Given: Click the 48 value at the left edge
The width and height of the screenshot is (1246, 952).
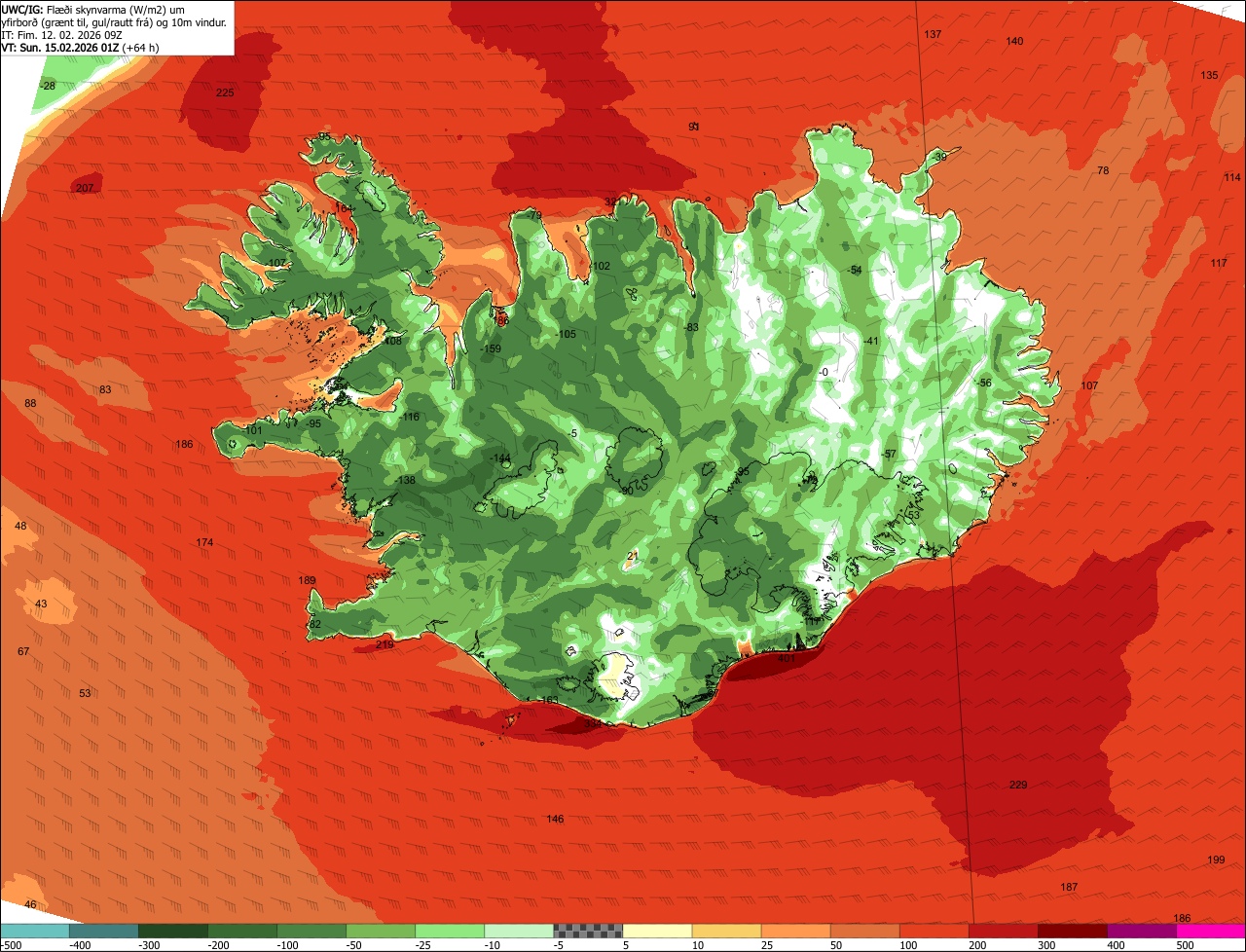Looking at the screenshot, I should click(20, 526).
